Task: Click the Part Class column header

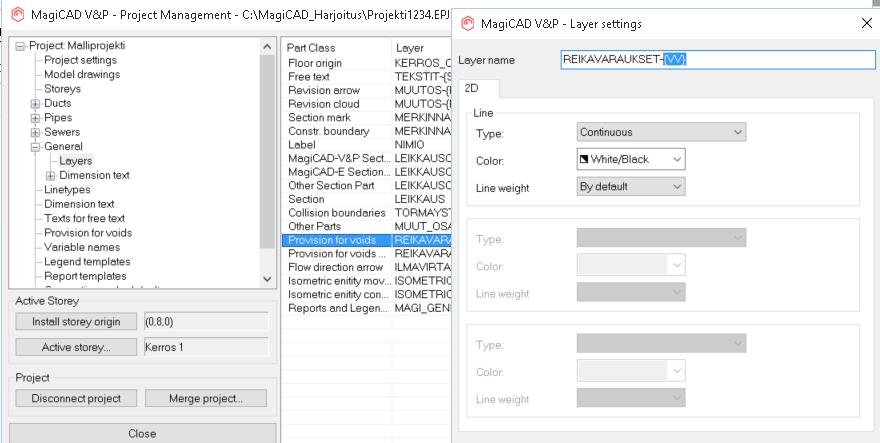Action: pos(337,48)
